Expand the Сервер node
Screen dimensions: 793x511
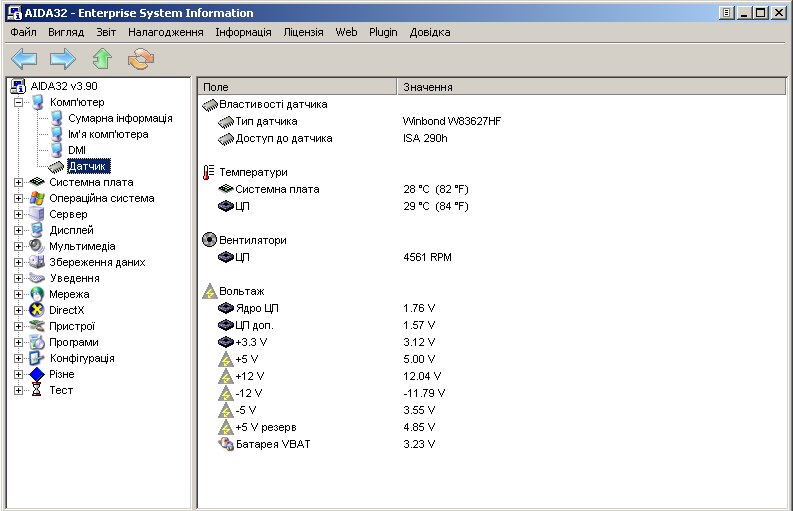coord(19,215)
